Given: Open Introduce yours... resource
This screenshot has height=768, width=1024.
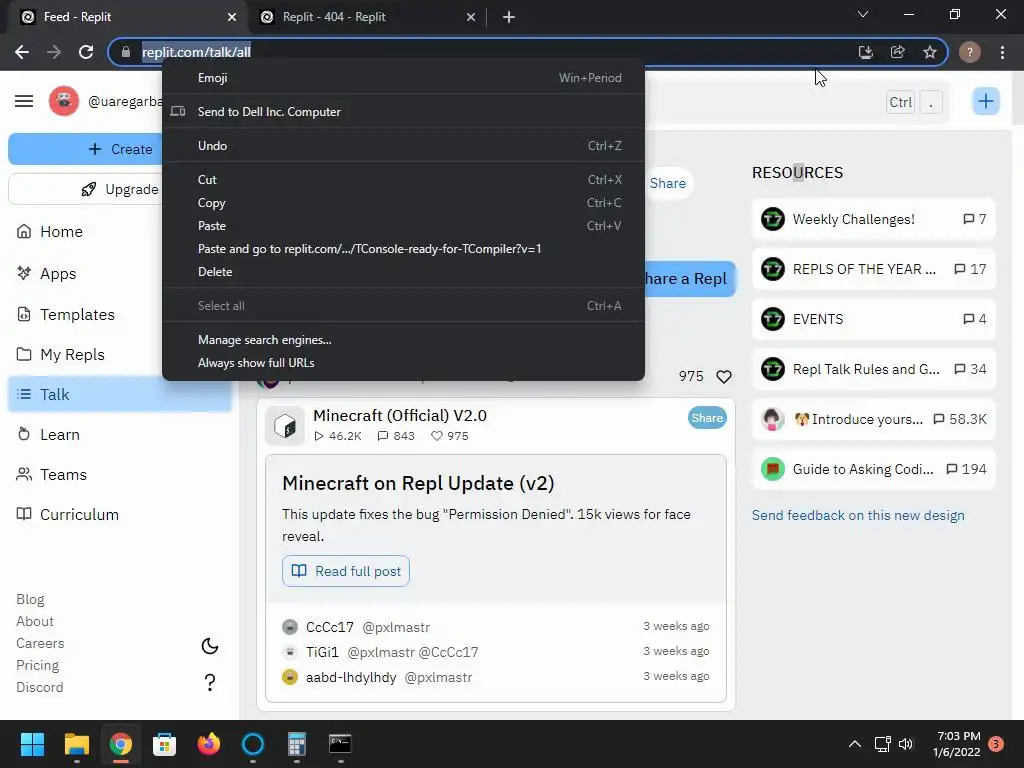Looking at the screenshot, I should click(x=873, y=419).
